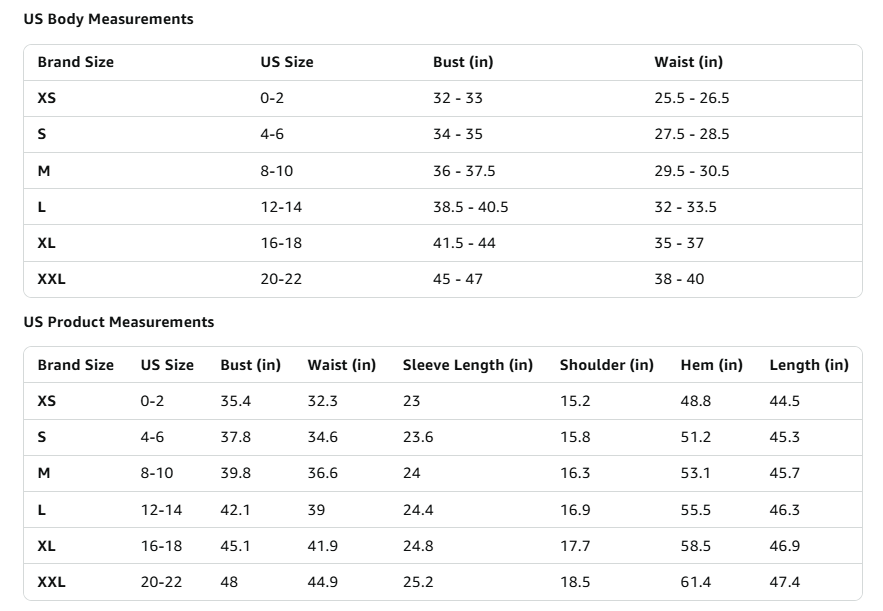Click sleeve length value 23.6
This screenshot has width=883, height=611.
pyautogui.click(x=418, y=437)
